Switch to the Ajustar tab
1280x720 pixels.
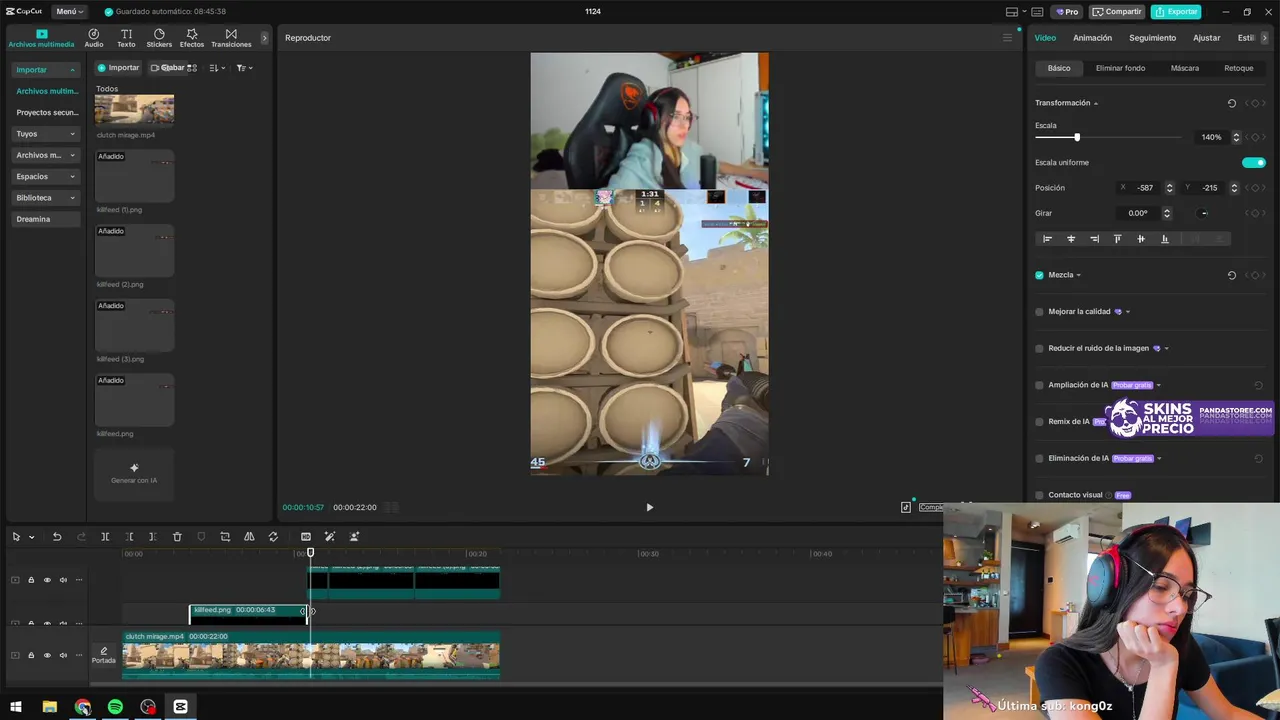[x=1206, y=38]
